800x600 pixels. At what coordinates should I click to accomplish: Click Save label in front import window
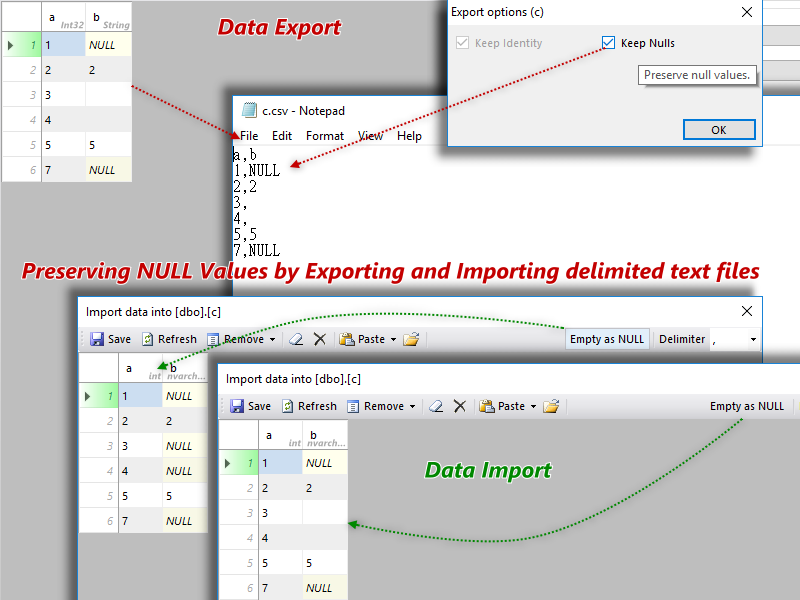coord(259,406)
